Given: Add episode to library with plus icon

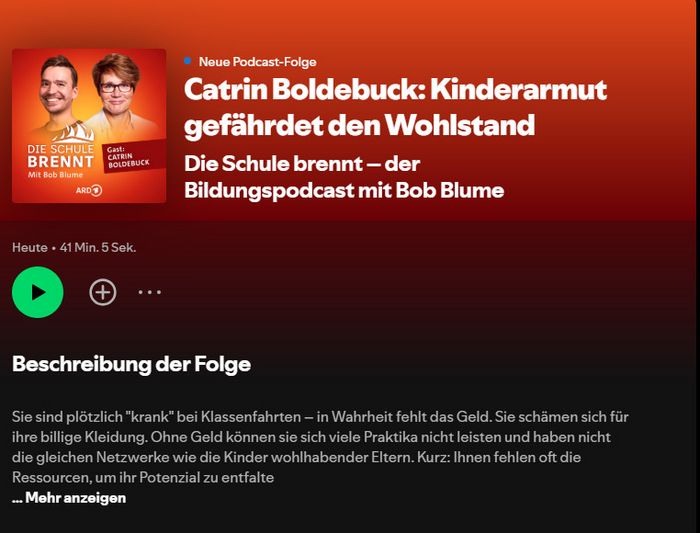Looking at the screenshot, I should [x=103, y=292].
